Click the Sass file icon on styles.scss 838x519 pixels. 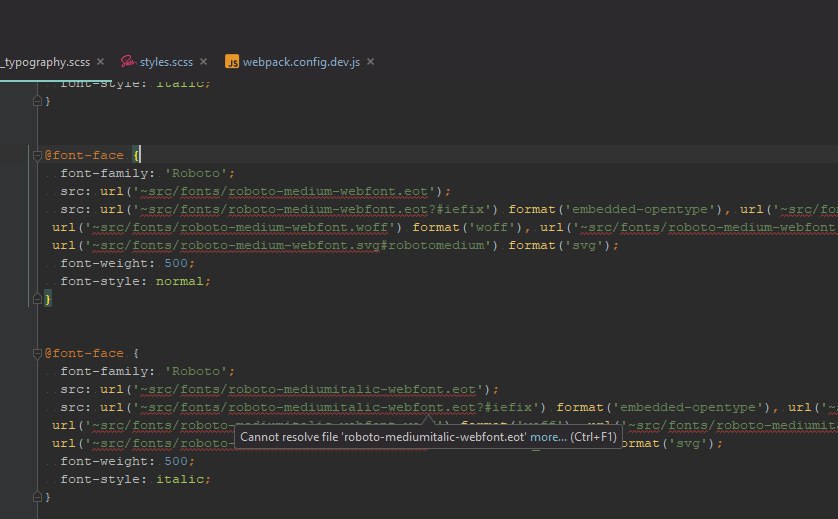[x=128, y=61]
